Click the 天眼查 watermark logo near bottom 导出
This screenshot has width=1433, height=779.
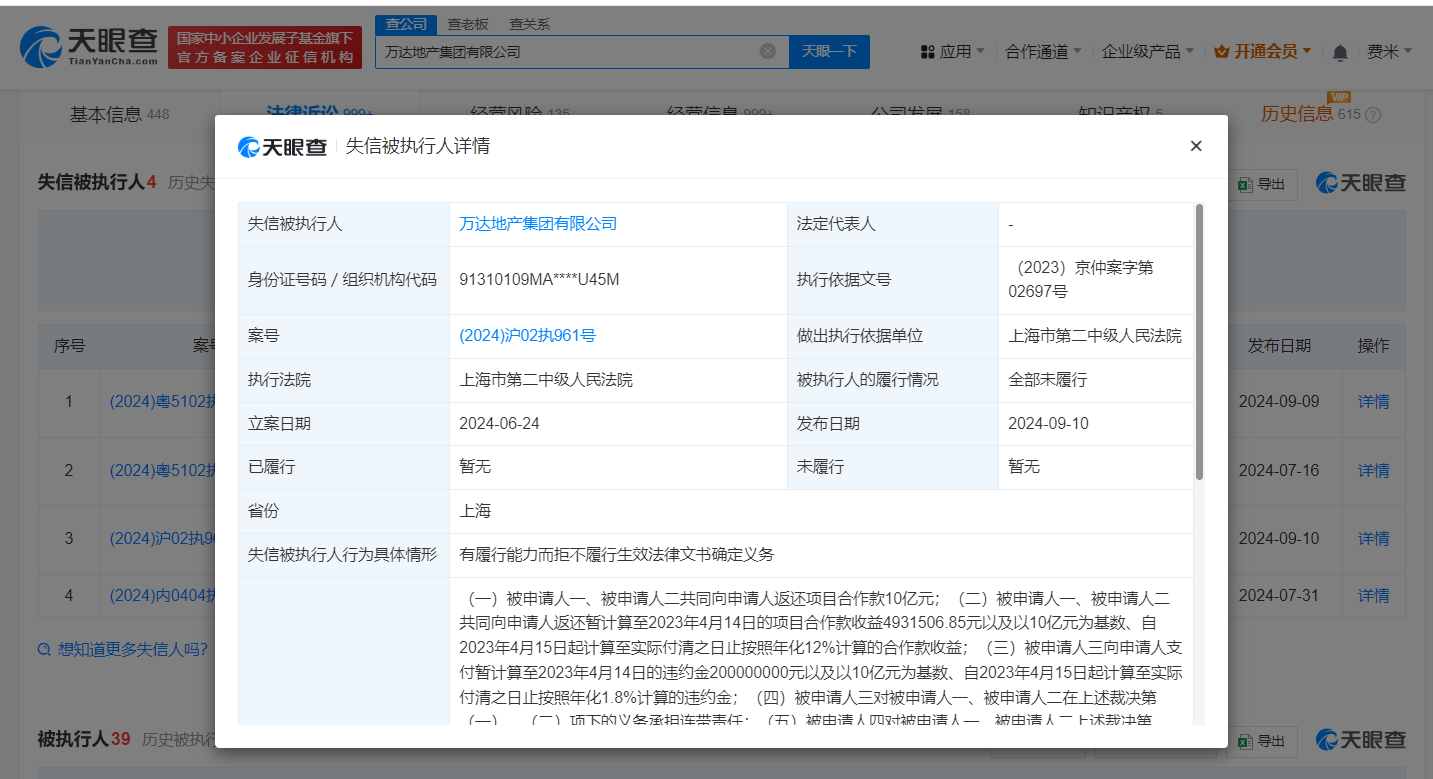click(1359, 740)
